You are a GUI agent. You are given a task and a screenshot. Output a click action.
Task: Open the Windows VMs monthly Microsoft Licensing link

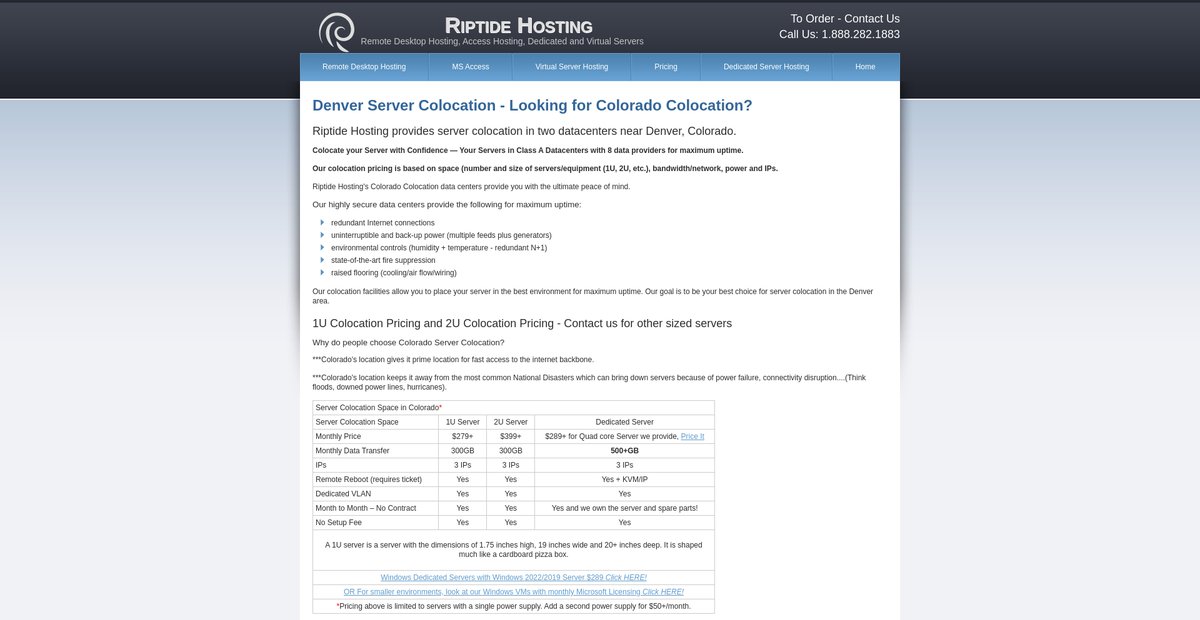(514, 592)
